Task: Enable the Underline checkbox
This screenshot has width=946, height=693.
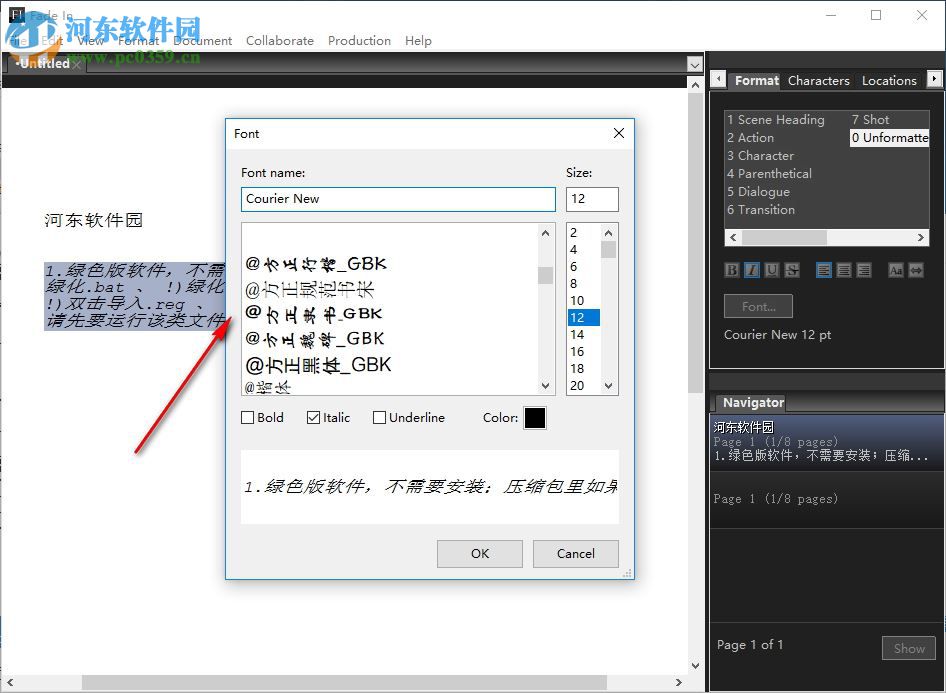Action: pos(379,417)
